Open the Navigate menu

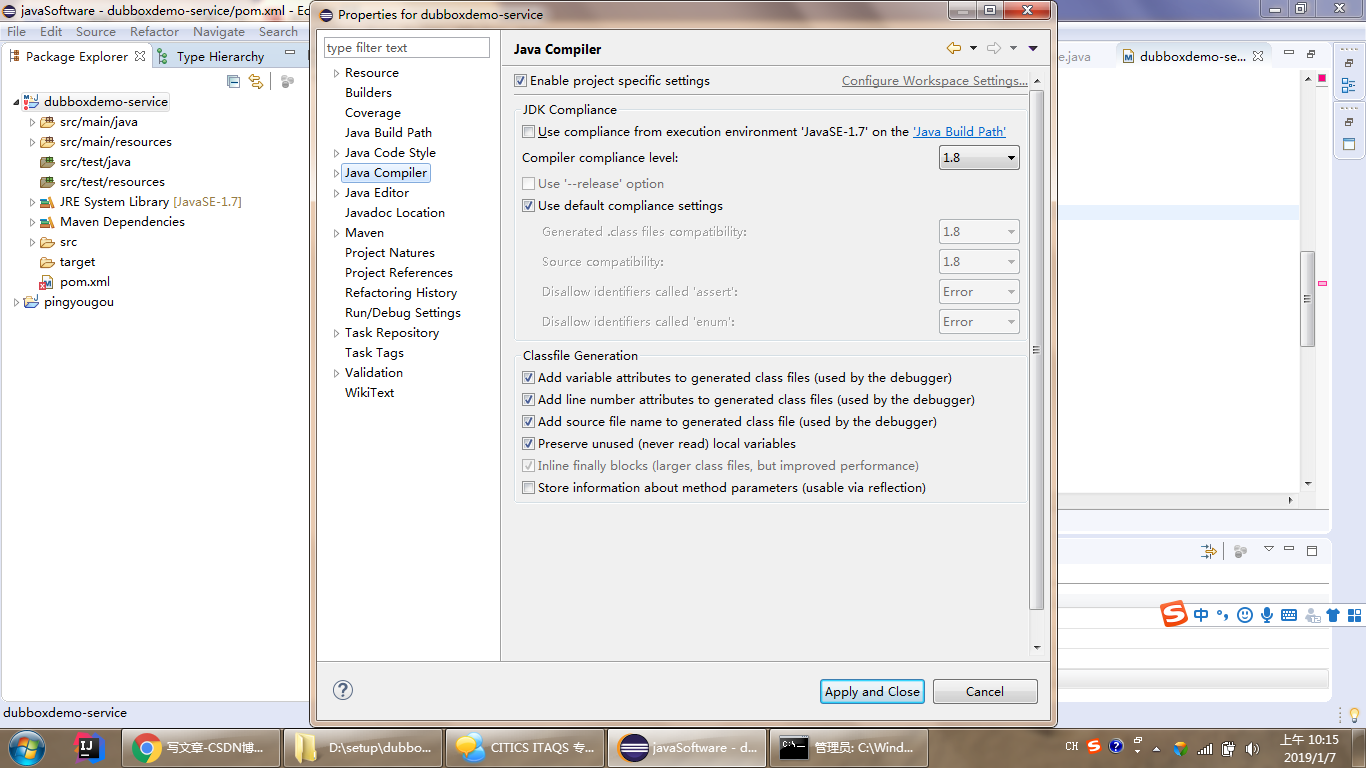click(218, 31)
